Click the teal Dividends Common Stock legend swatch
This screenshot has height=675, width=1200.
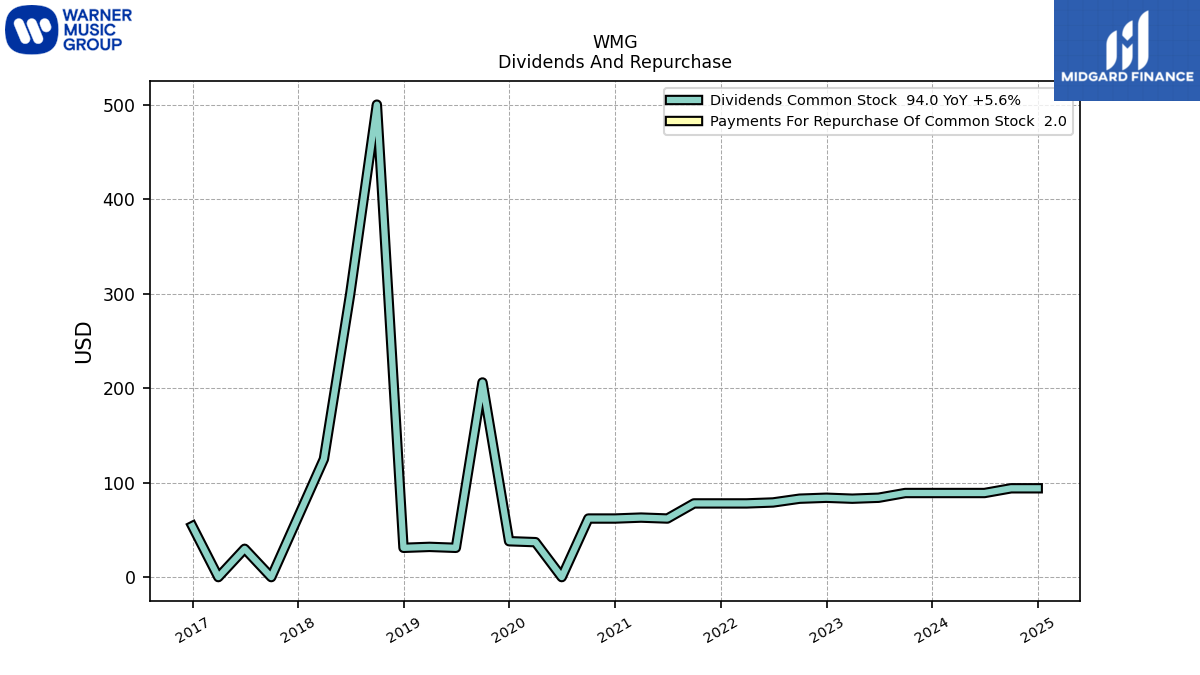(684, 100)
